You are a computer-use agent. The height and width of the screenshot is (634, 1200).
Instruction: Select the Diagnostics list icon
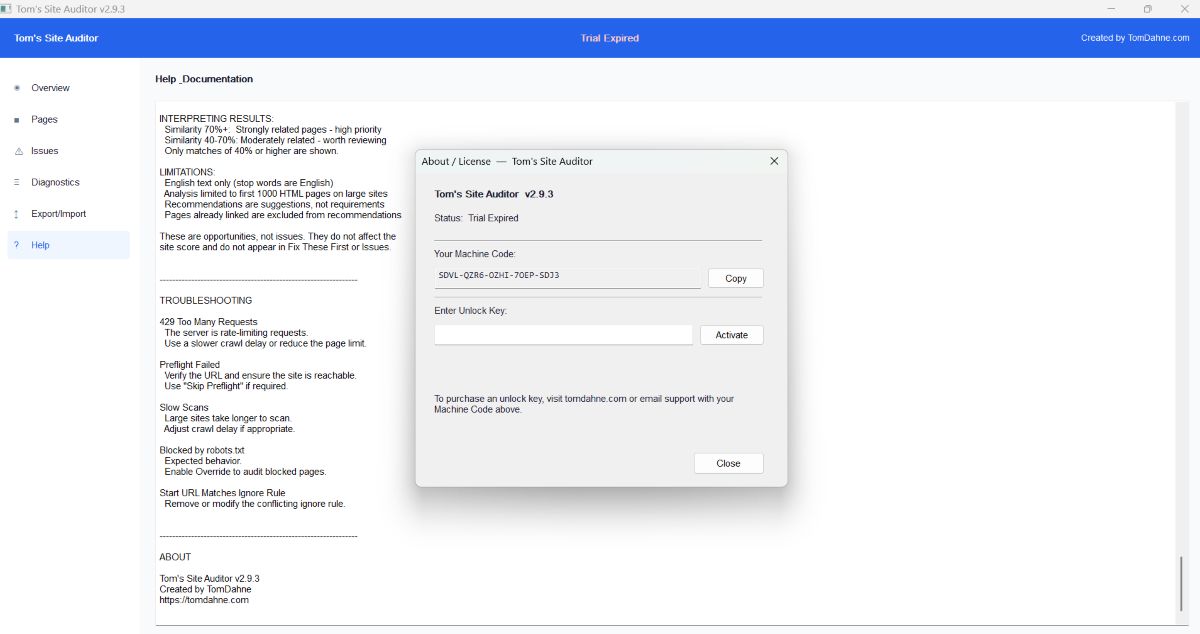coord(16,182)
